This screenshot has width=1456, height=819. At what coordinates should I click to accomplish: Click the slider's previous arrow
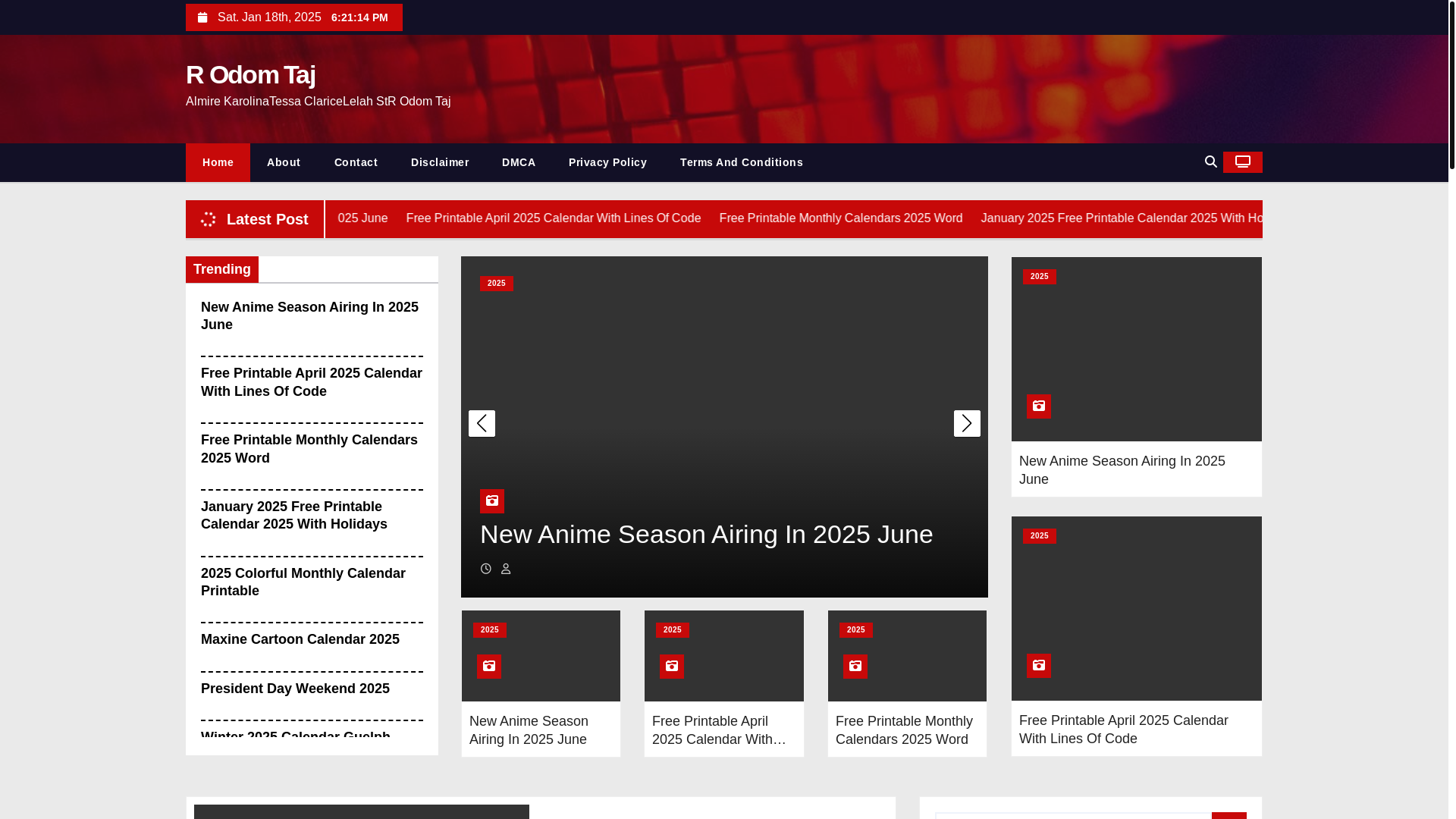pos(482,423)
